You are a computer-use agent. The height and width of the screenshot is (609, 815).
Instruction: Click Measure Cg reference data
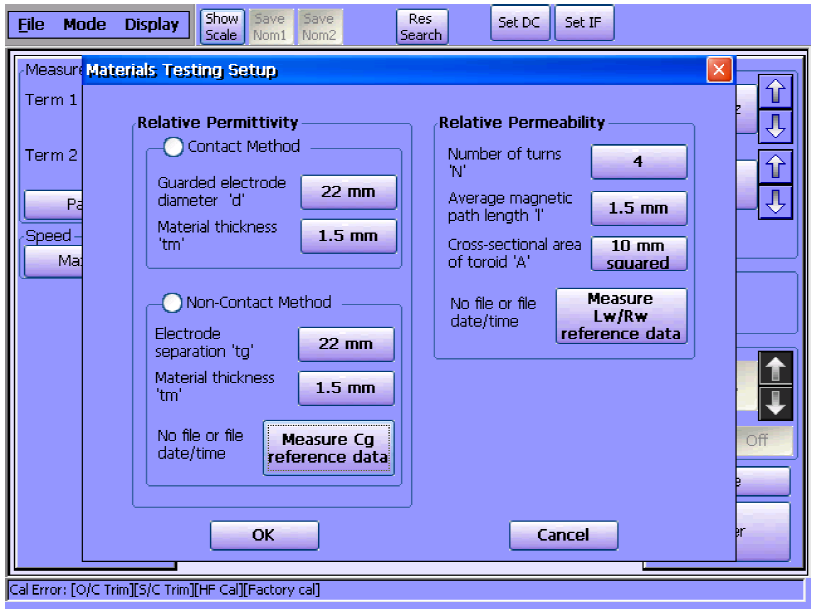pos(329,448)
